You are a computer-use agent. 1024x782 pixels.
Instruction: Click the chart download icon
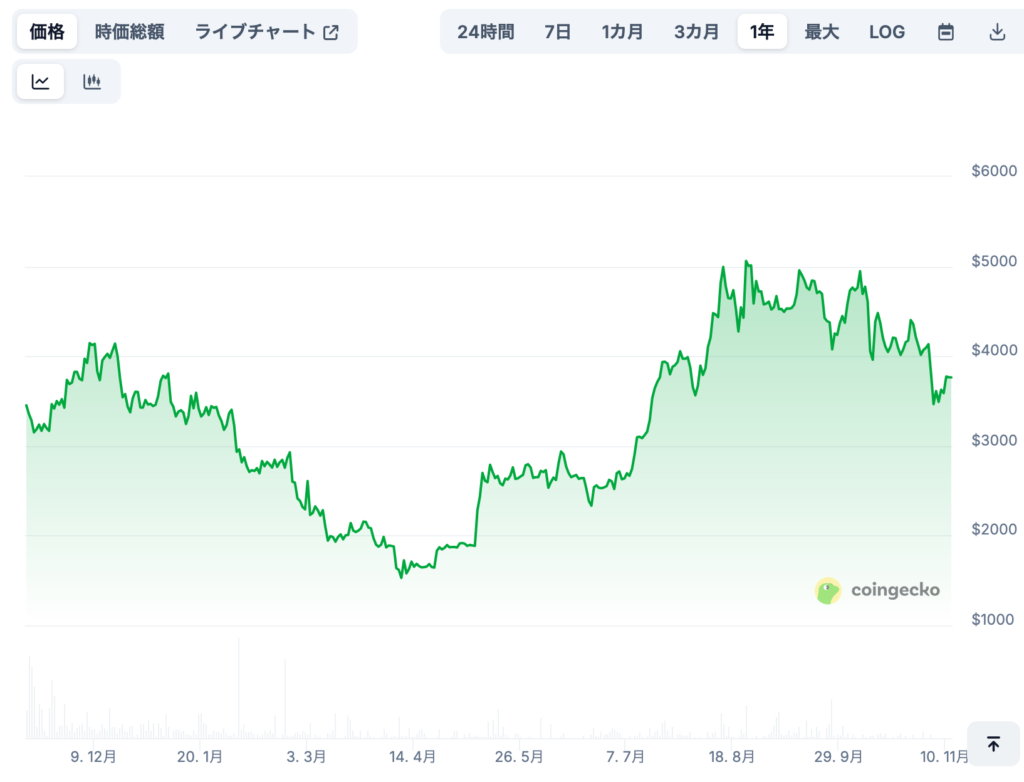coord(997,31)
